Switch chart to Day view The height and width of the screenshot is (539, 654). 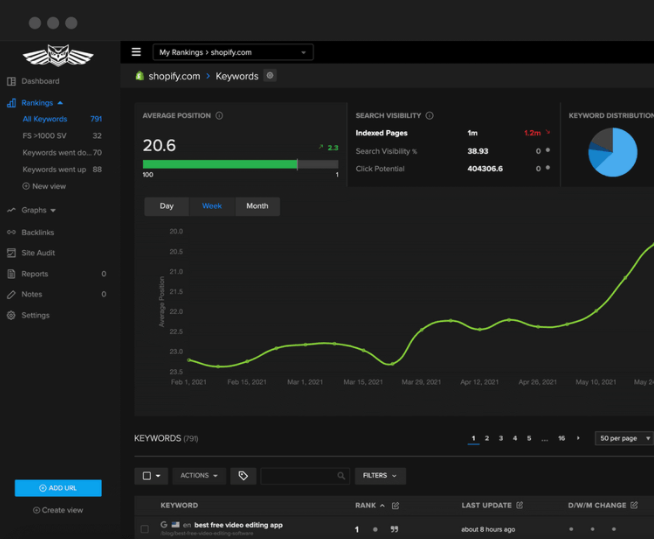pyautogui.click(x=166, y=206)
